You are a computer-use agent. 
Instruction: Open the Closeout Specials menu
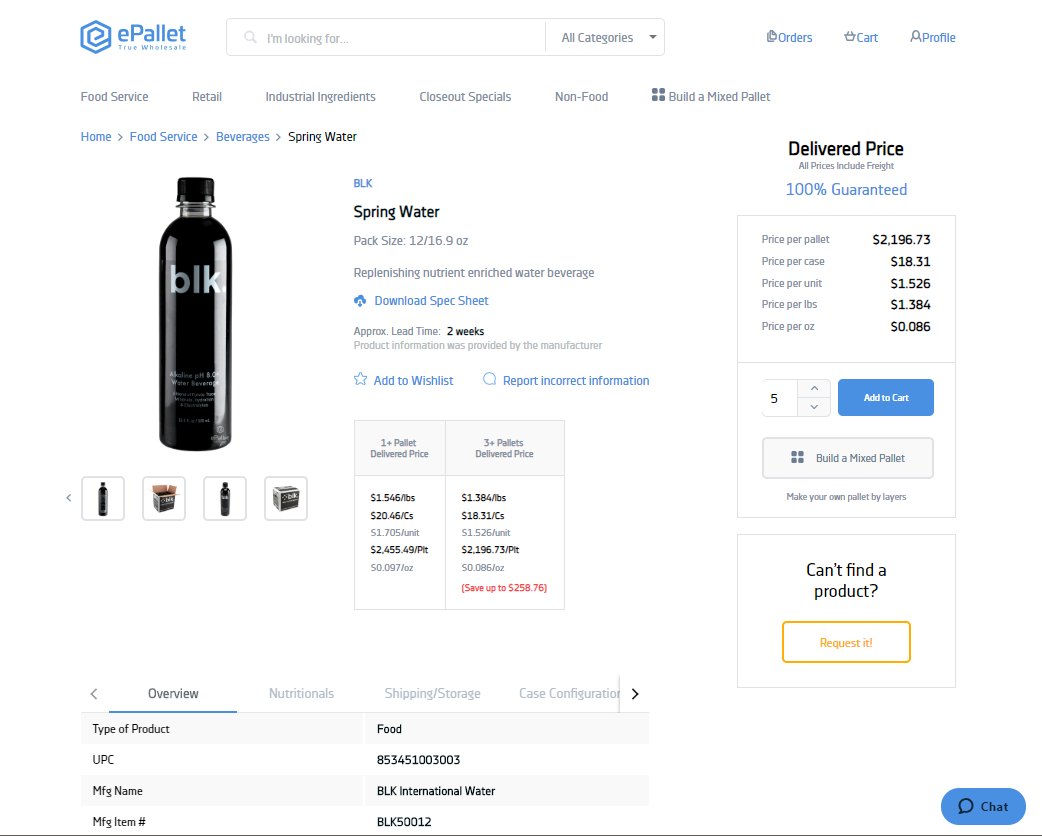tap(465, 97)
